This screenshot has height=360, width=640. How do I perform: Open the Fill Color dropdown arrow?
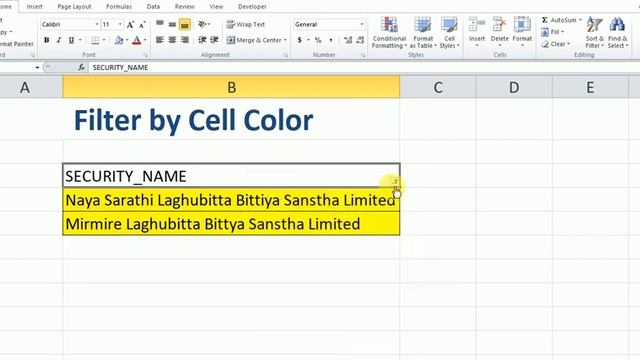127,40
